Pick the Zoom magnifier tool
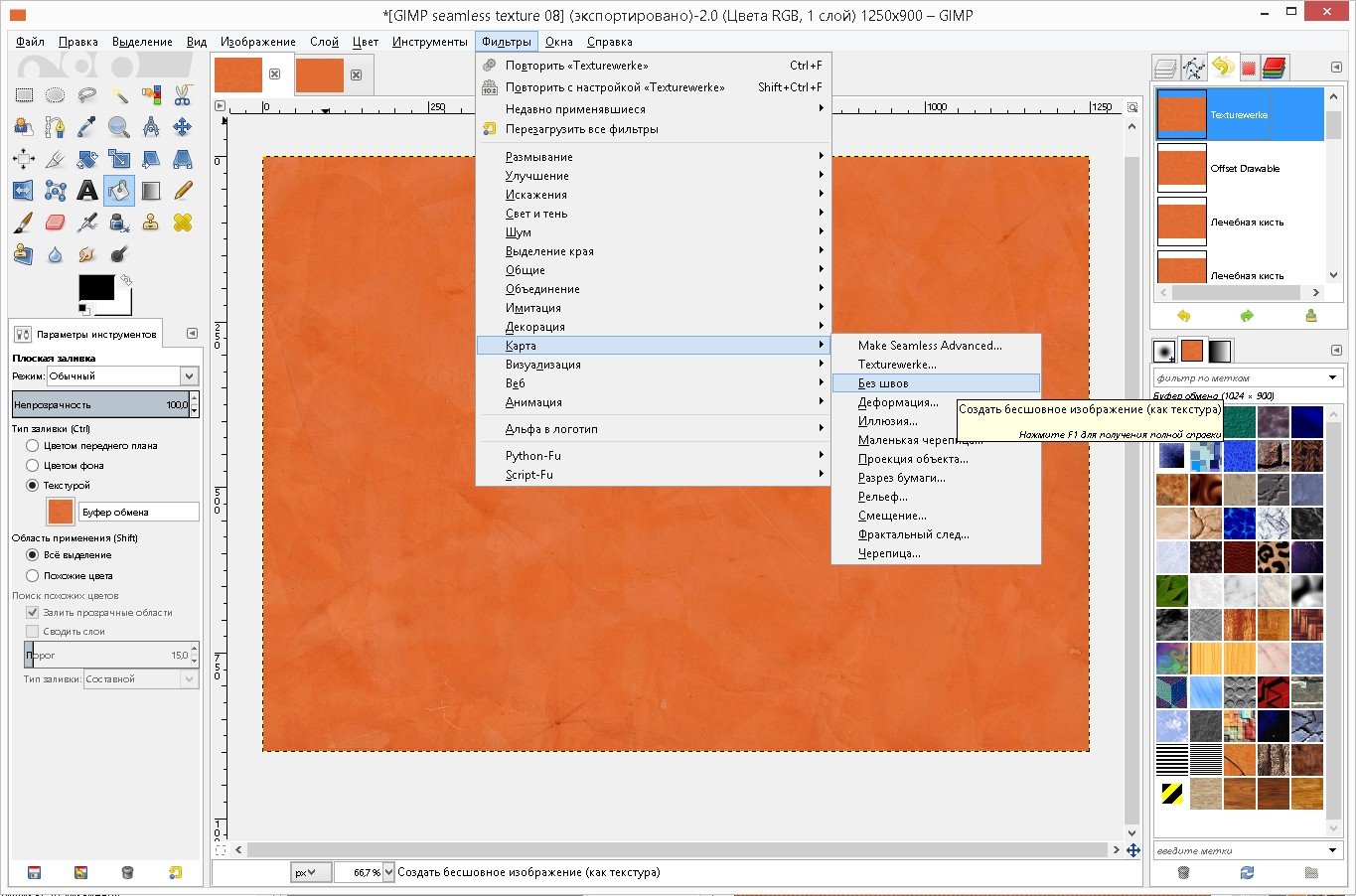 (x=119, y=127)
